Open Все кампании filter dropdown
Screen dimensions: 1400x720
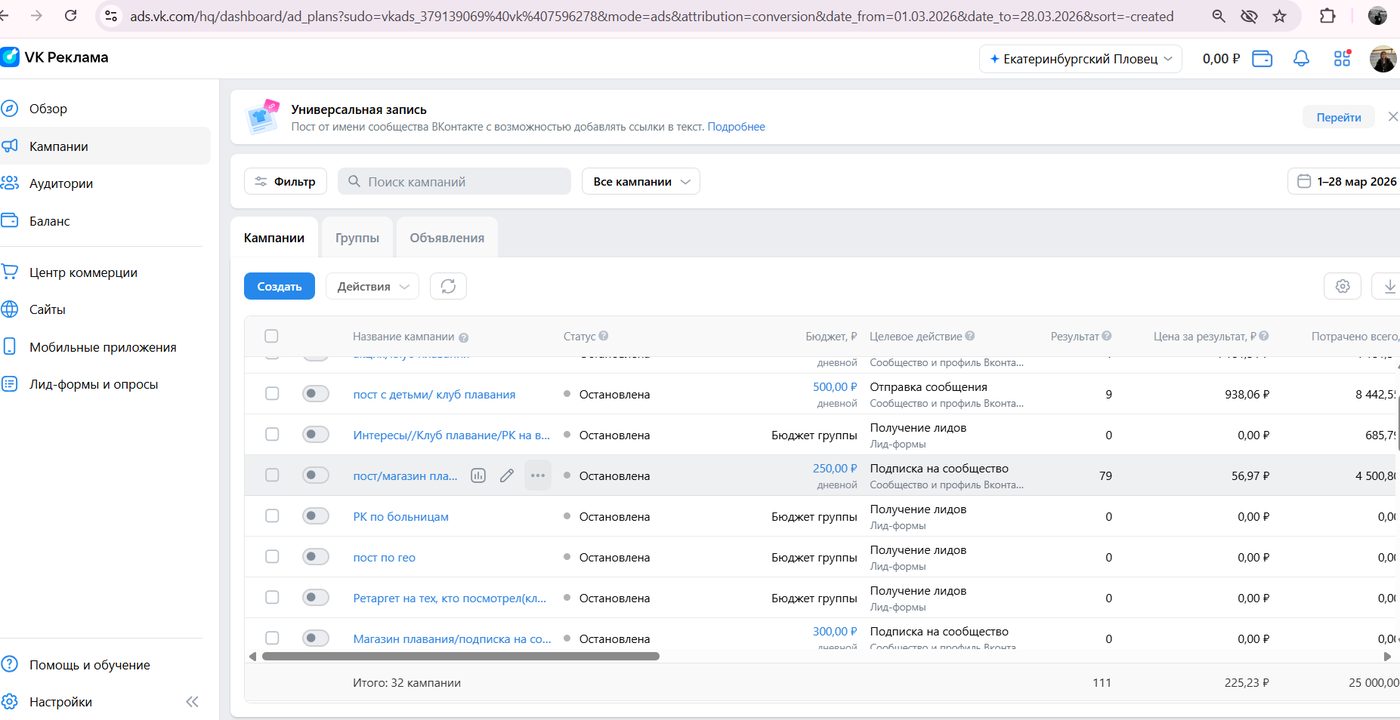641,181
